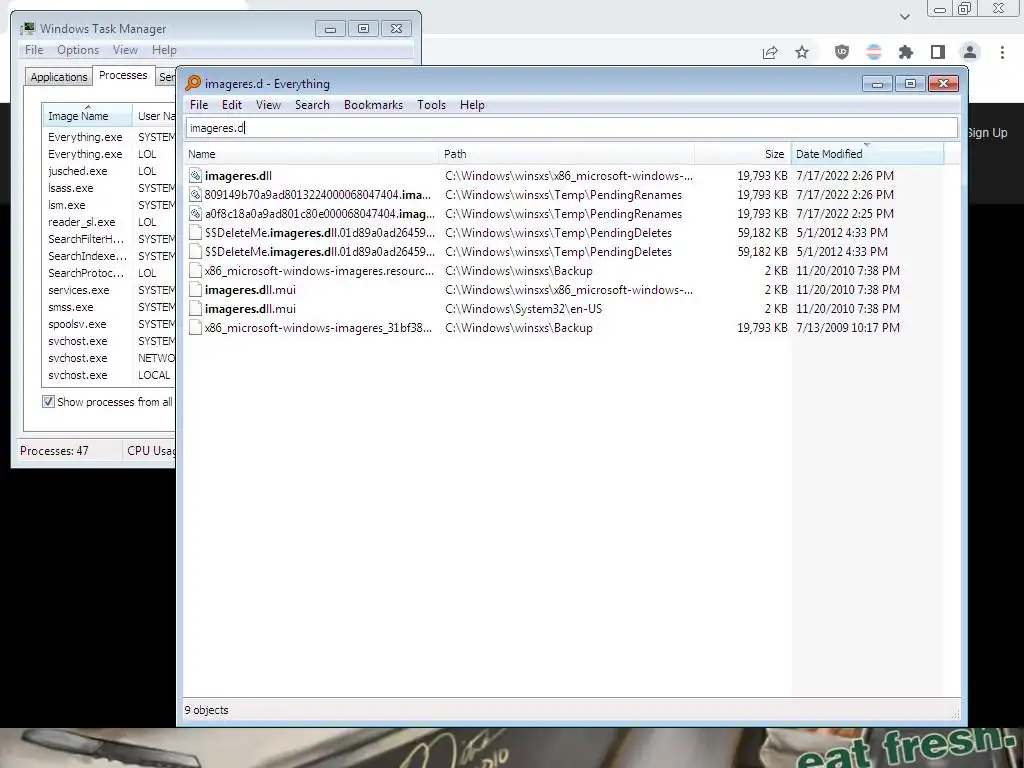Open the File menu in Everything
The height and width of the screenshot is (768, 1024).
pos(199,105)
